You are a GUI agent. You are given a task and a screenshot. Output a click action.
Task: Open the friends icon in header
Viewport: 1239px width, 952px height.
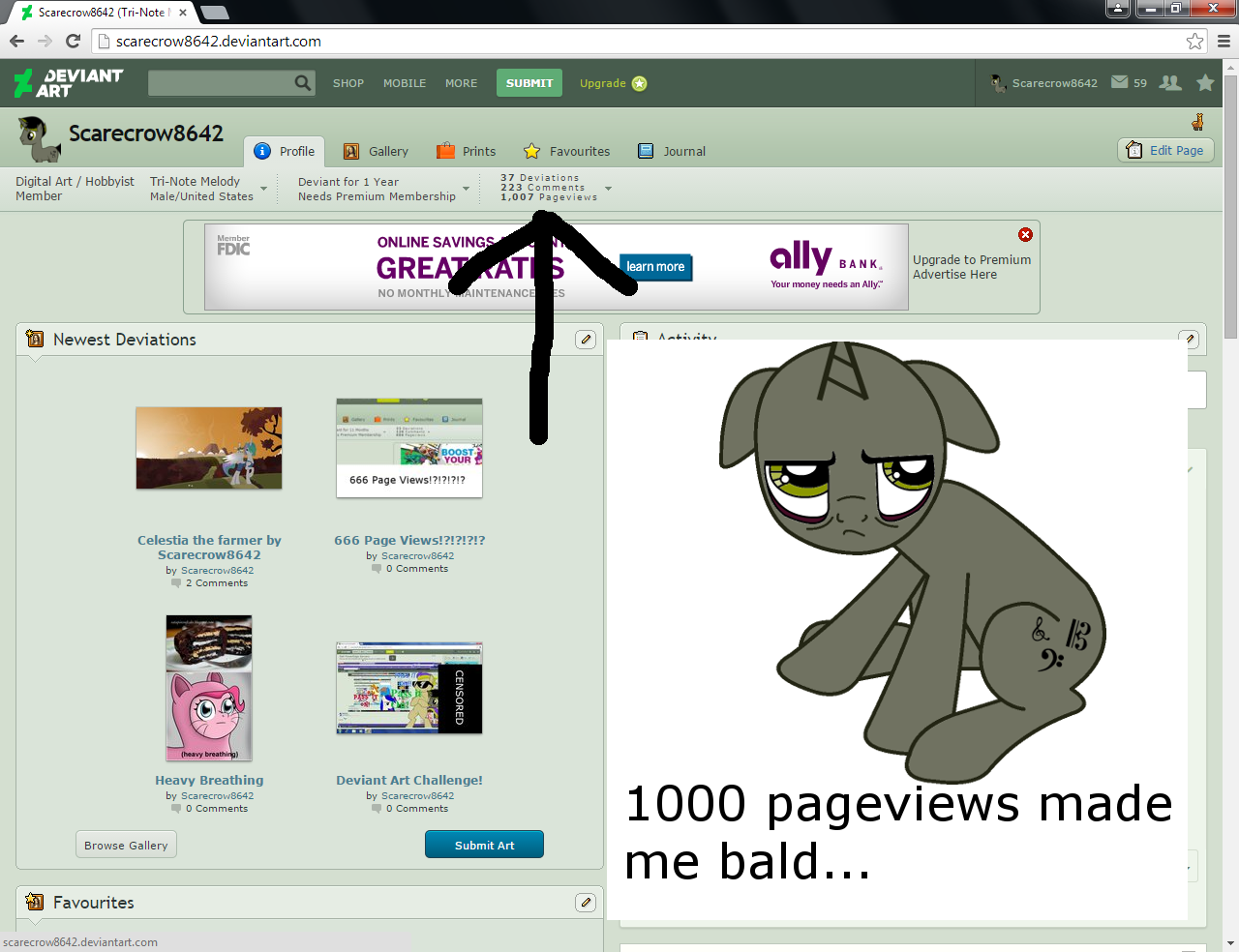(1170, 83)
